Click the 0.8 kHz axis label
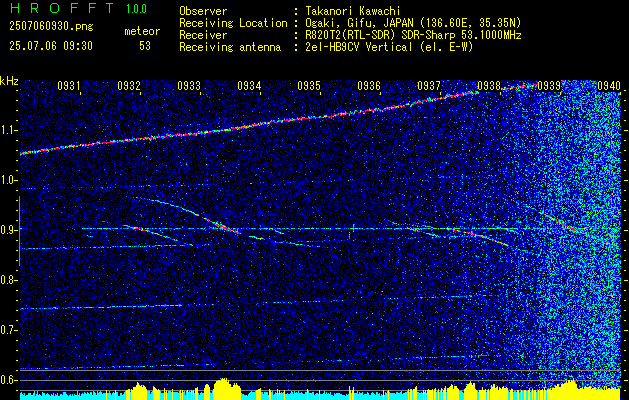 coord(9,280)
